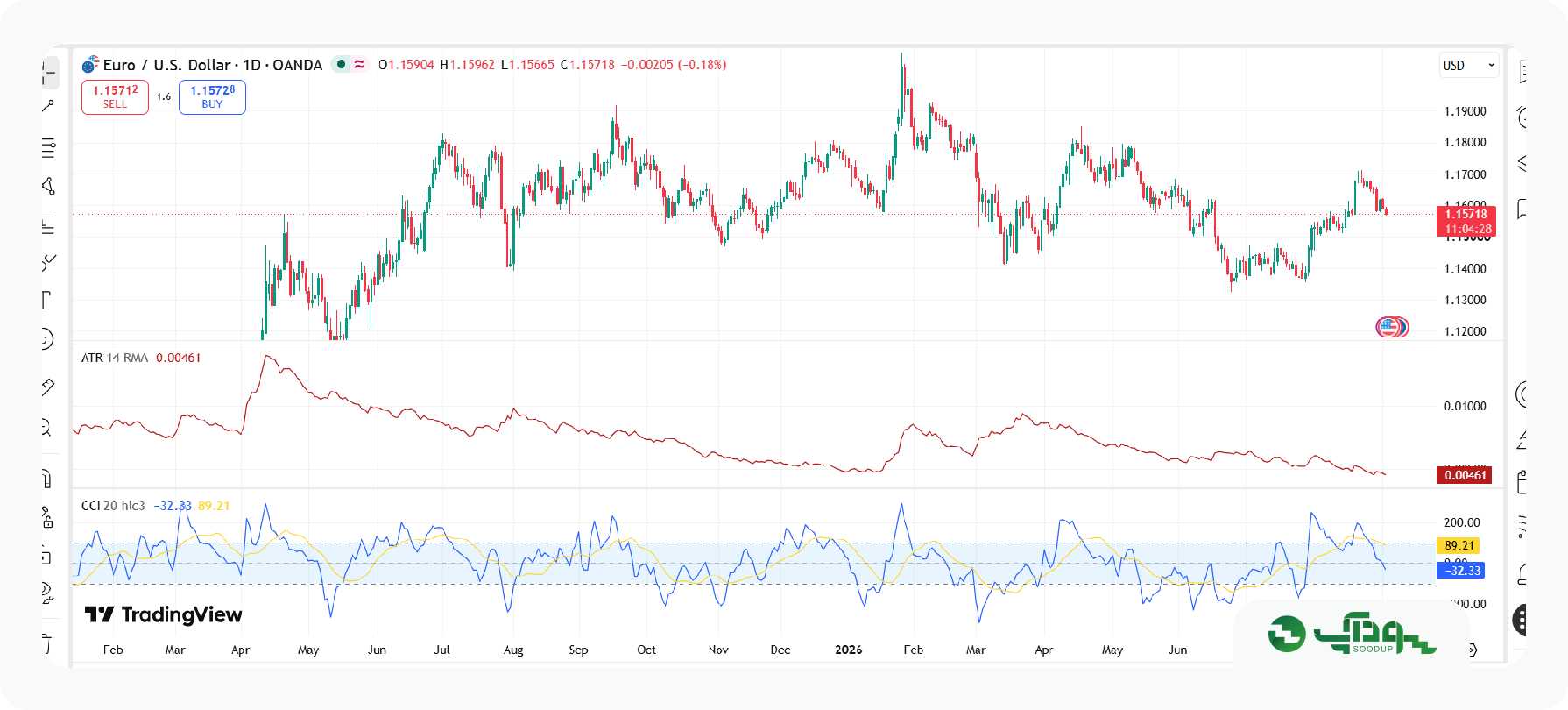Activate the zoom in tool
Screen dimensions: 1568x710
(x=47, y=428)
